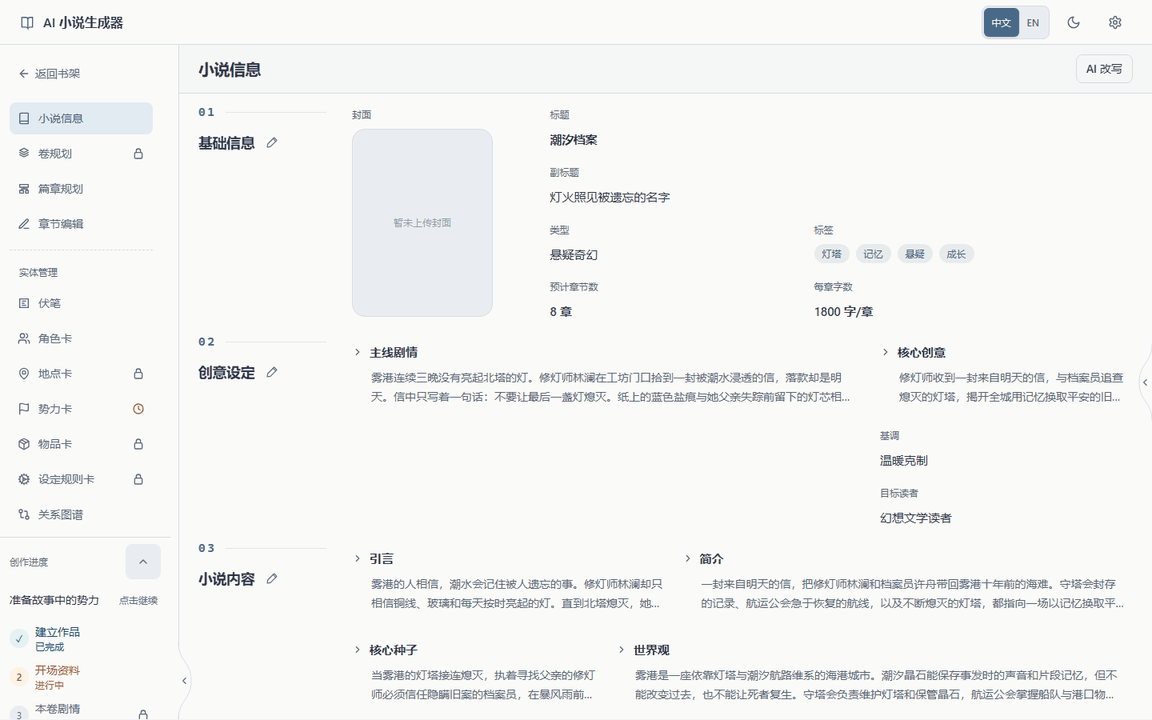
Task: Click chapter count value 8 章
Action: pos(561,312)
